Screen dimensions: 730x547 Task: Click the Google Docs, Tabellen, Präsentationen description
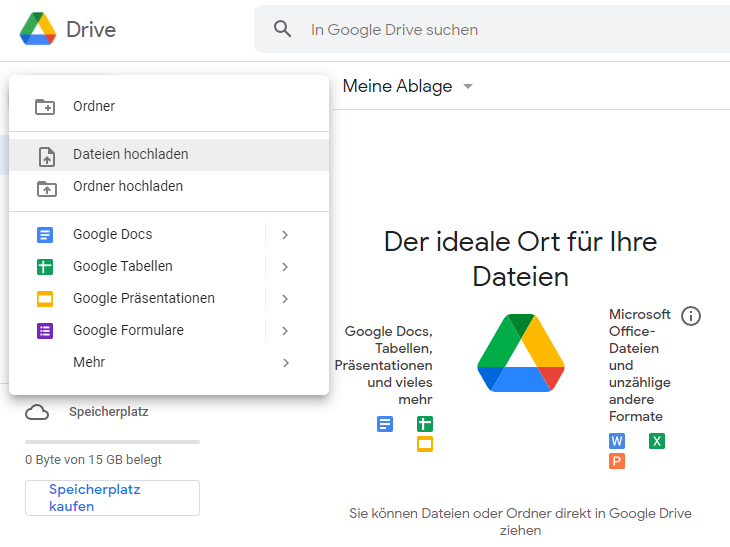tap(384, 365)
